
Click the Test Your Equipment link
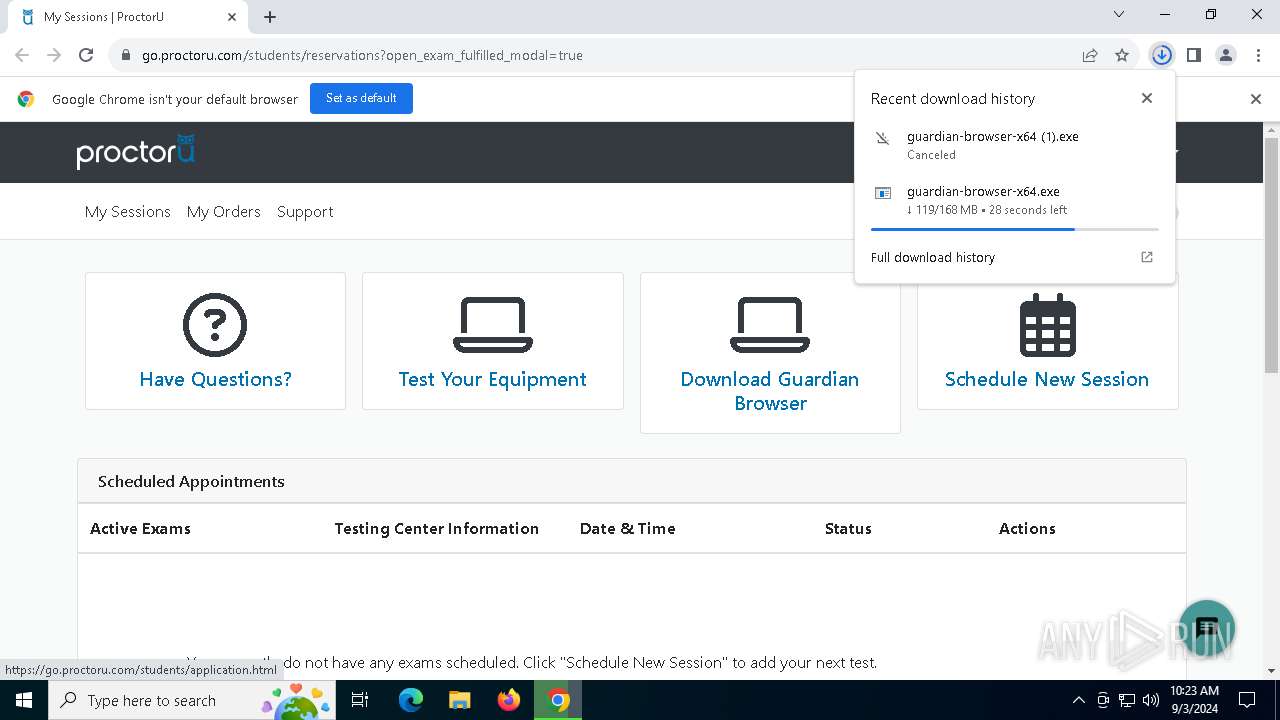click(x=493, y=379)
